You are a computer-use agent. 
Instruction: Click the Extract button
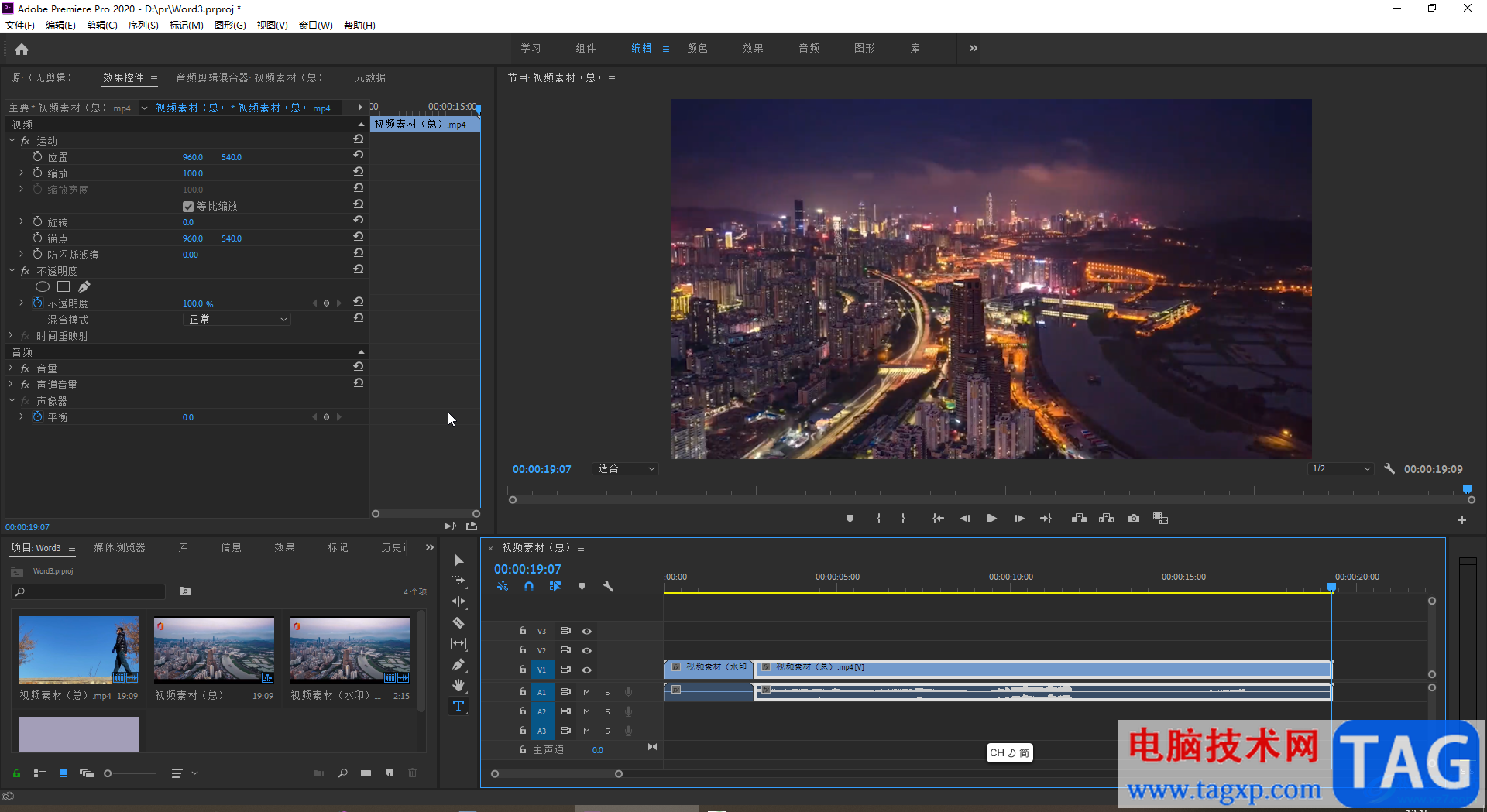[1106, 519]
